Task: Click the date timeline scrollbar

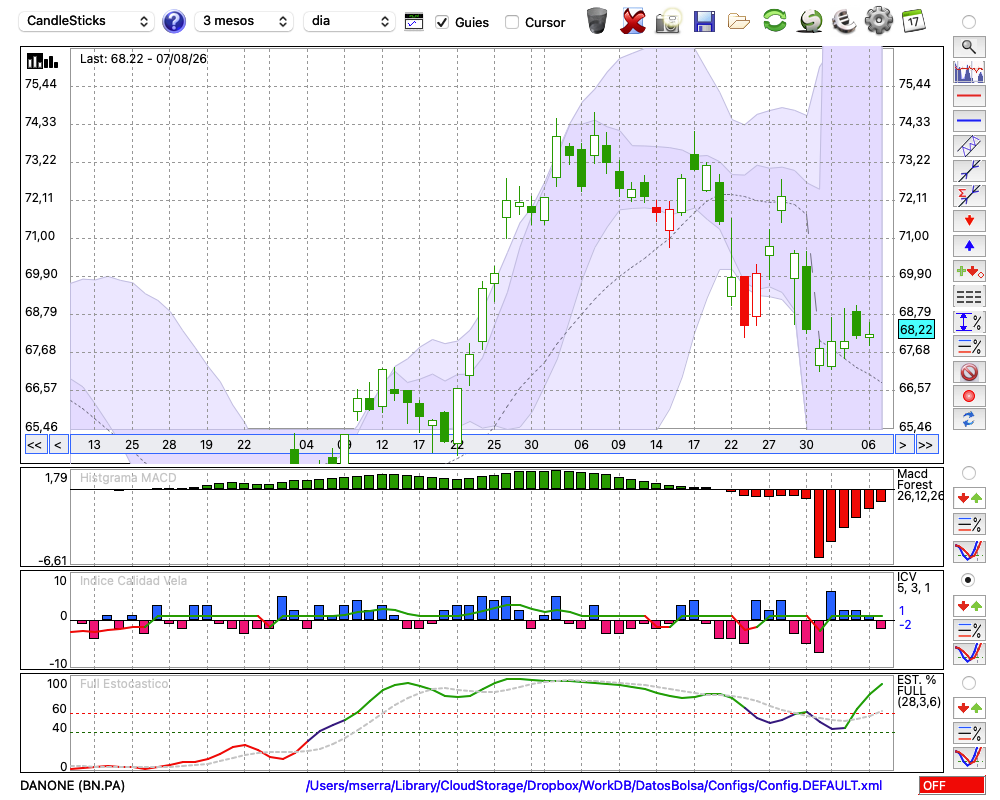Action: tap(482, 445)
